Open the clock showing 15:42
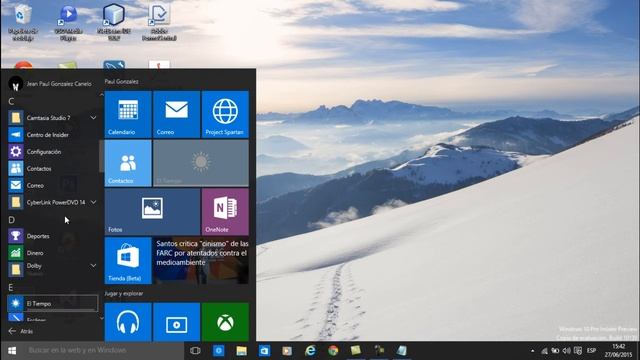 tap(618, 351)
